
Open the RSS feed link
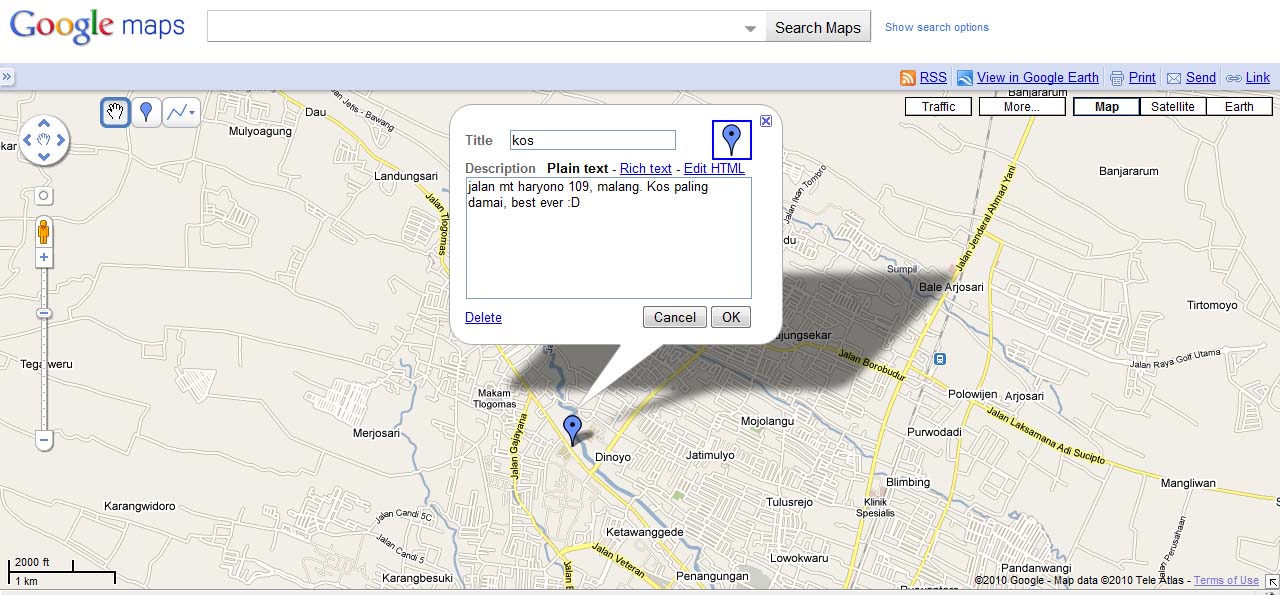pos(933,77)
